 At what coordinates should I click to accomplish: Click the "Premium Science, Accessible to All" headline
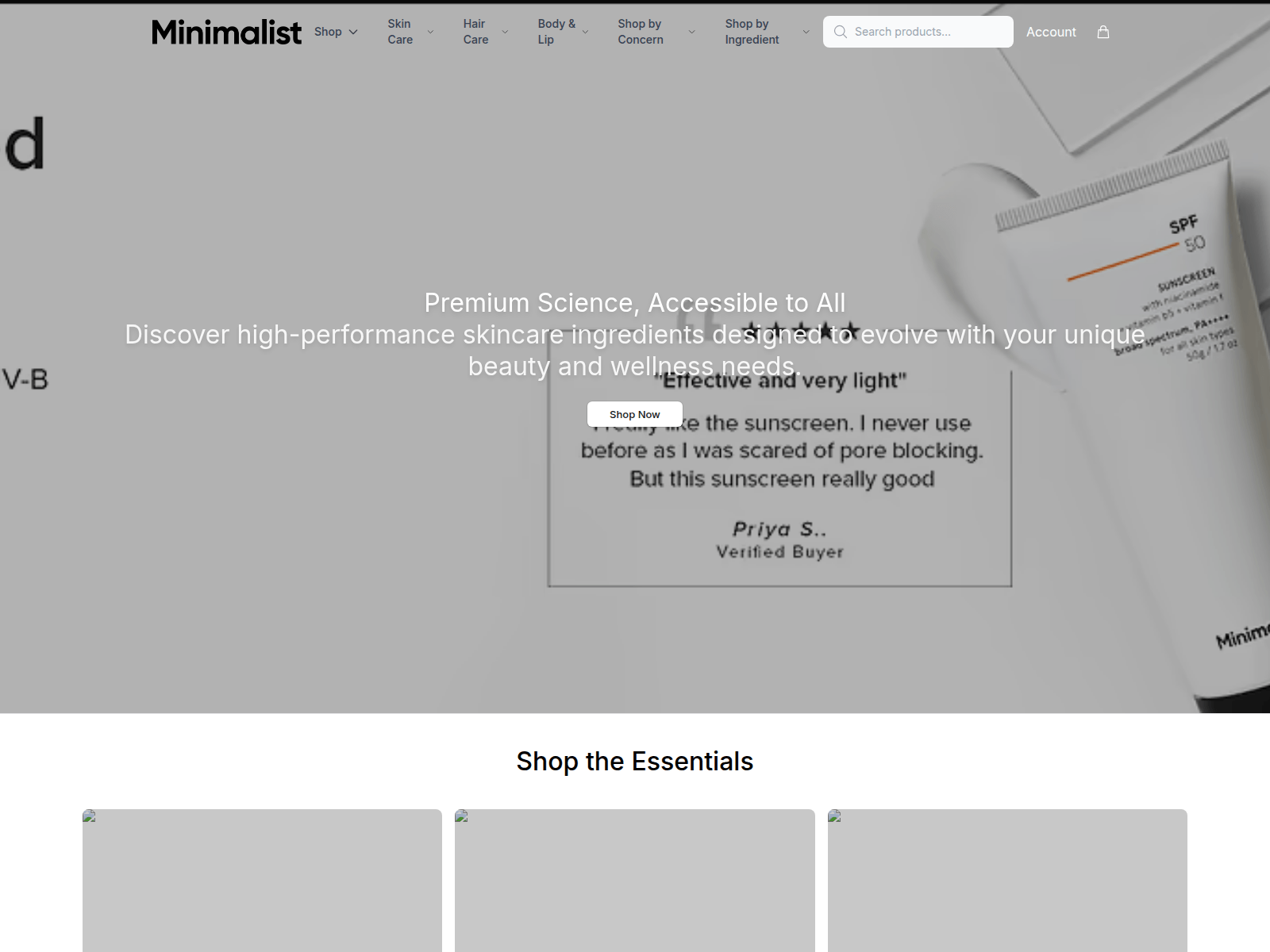click(x=635, y=302)
